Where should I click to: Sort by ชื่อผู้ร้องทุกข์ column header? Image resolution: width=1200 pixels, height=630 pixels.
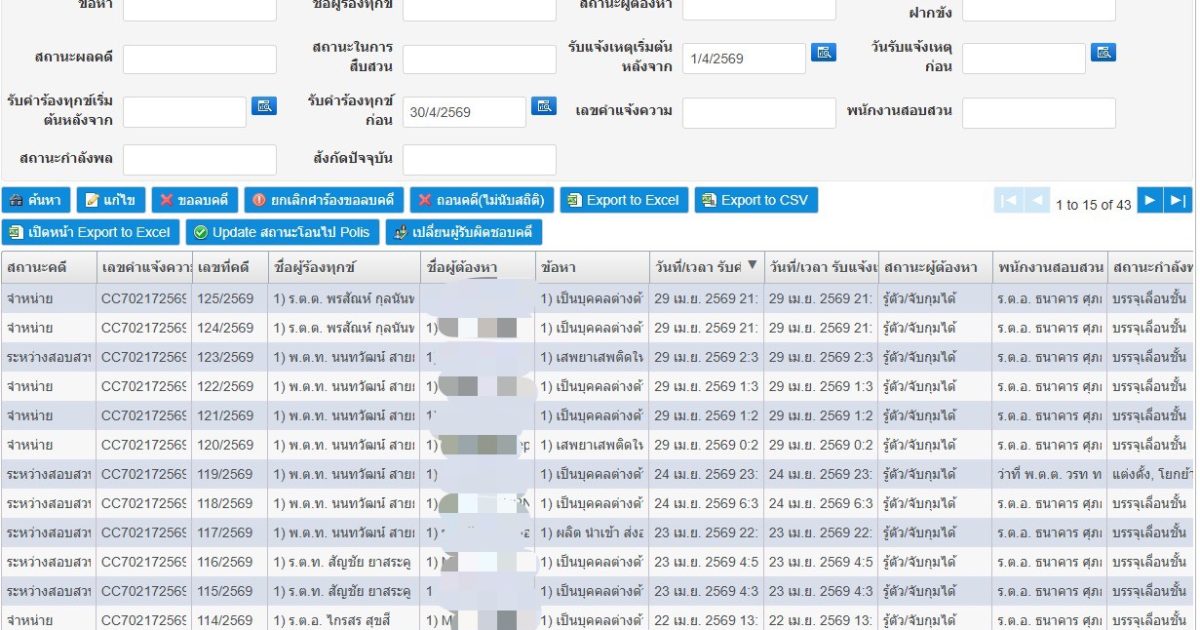(x=344, y=267)
